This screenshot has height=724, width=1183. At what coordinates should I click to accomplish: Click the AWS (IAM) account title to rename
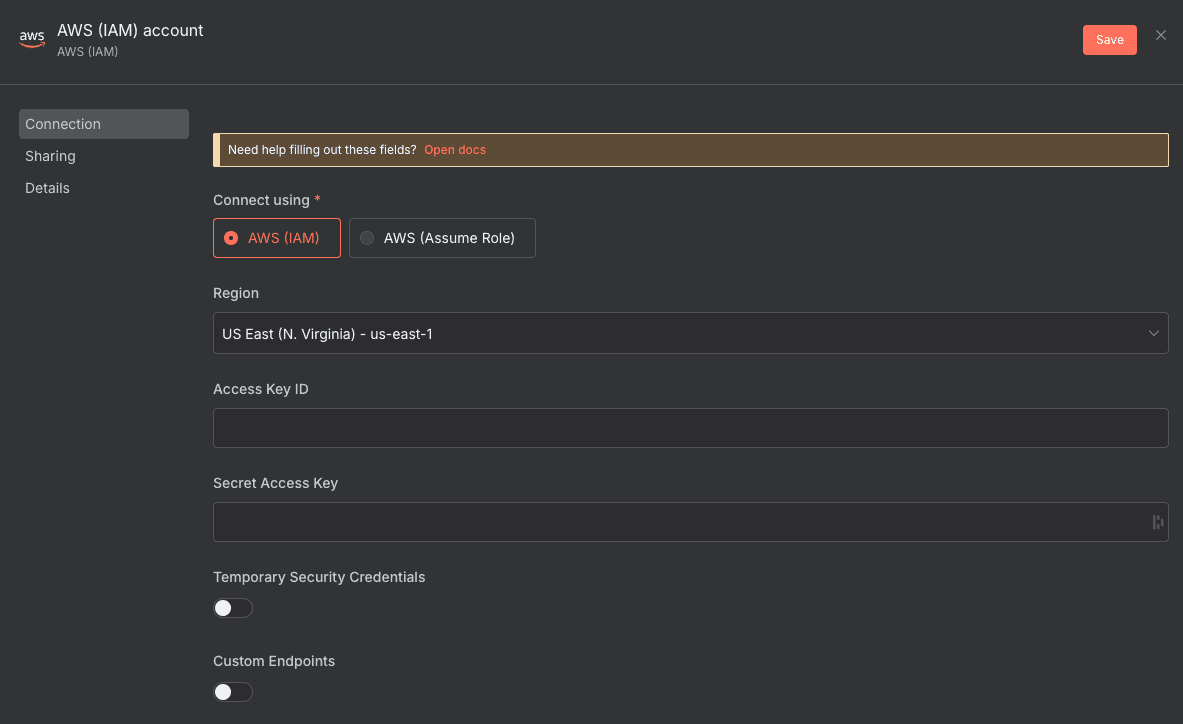[130, 30]
